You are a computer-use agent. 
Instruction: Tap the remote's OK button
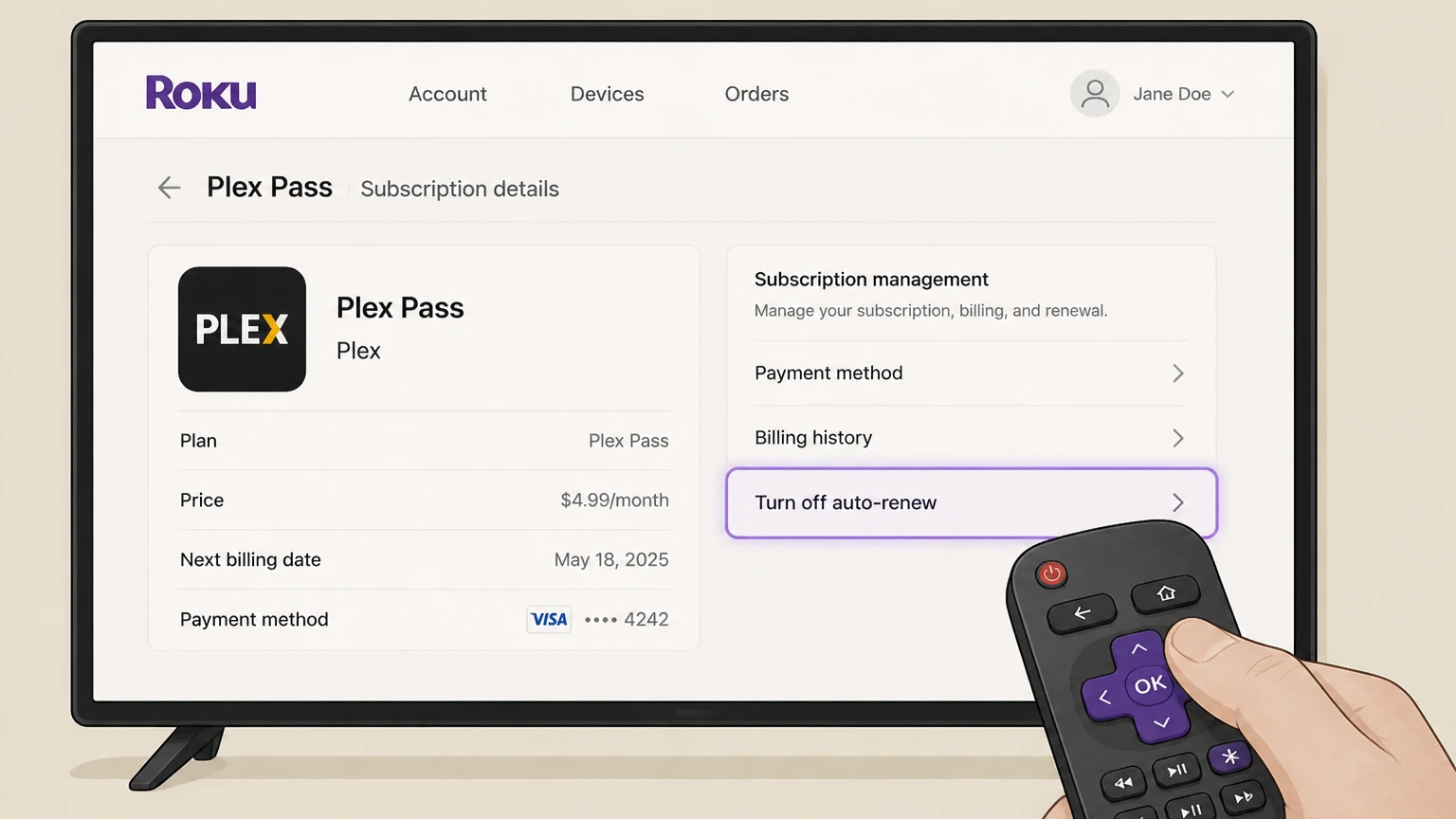click(x=1150, y=684)
